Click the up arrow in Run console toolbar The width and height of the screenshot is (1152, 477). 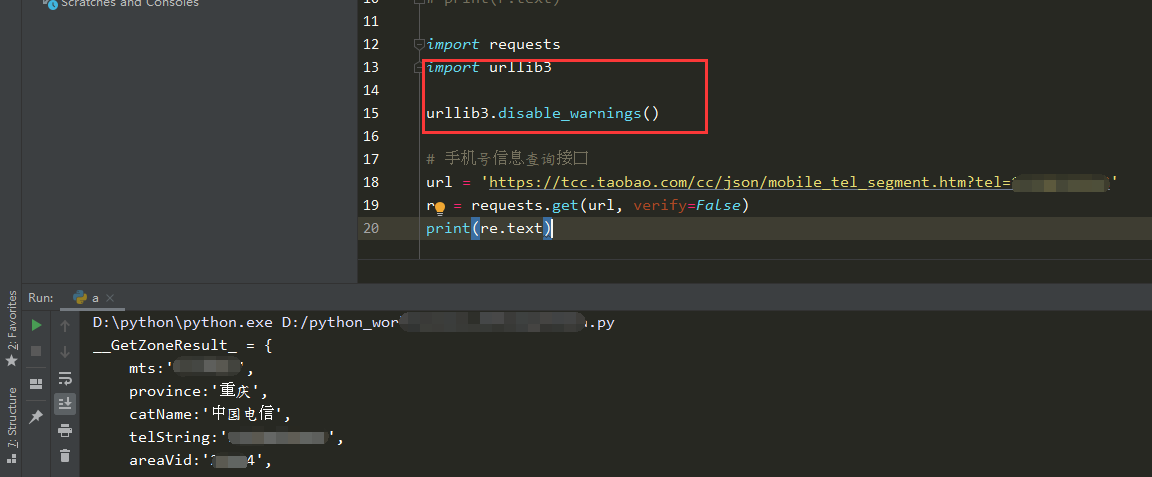click(65, 326)
